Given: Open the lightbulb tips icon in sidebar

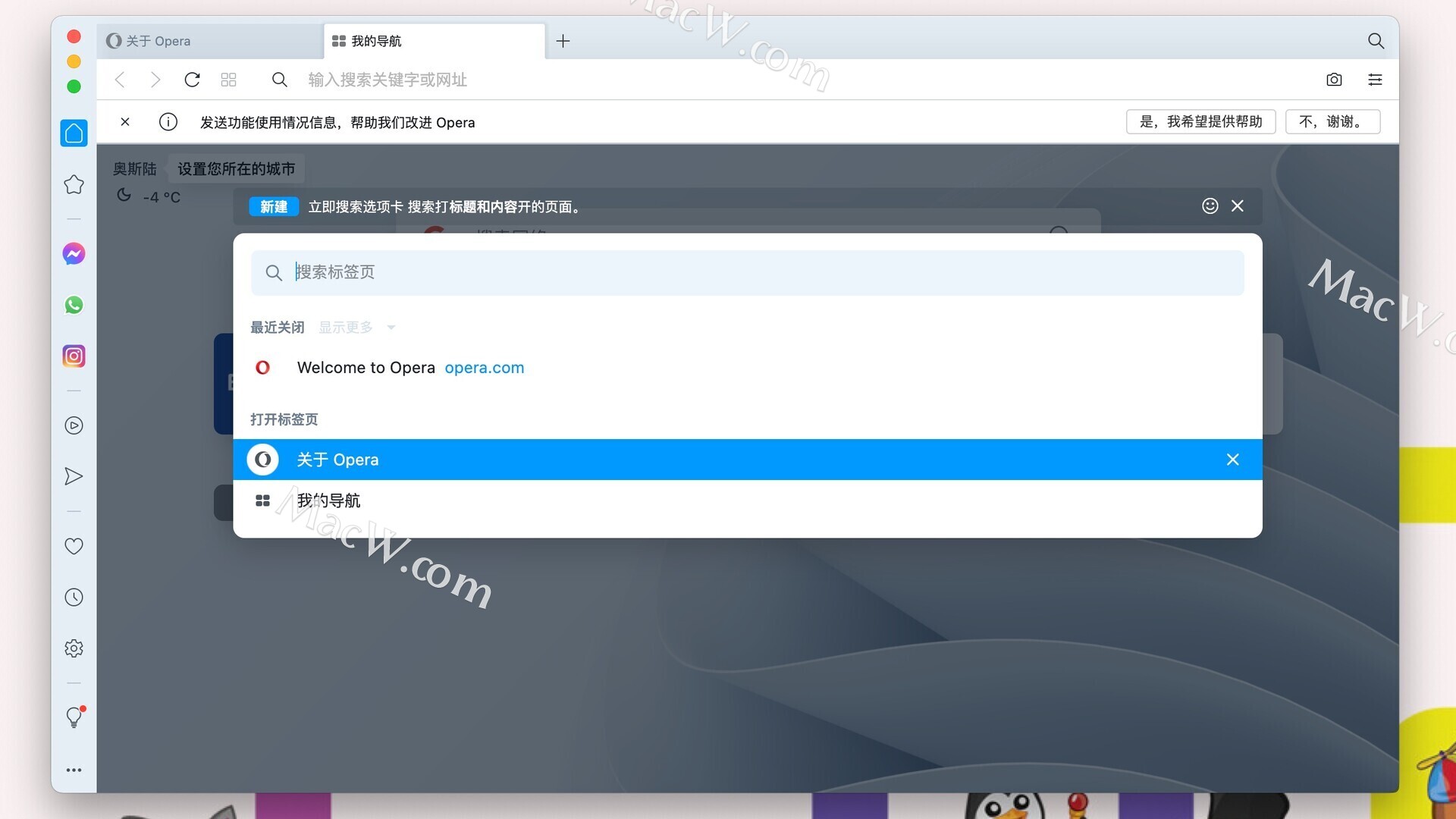Looking at the screenshot, I should coord(74,717).
